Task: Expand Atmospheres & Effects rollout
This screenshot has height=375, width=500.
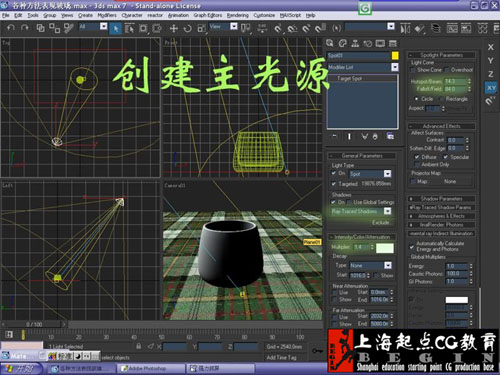Action: pyautogui.click(x=441, y=216)
